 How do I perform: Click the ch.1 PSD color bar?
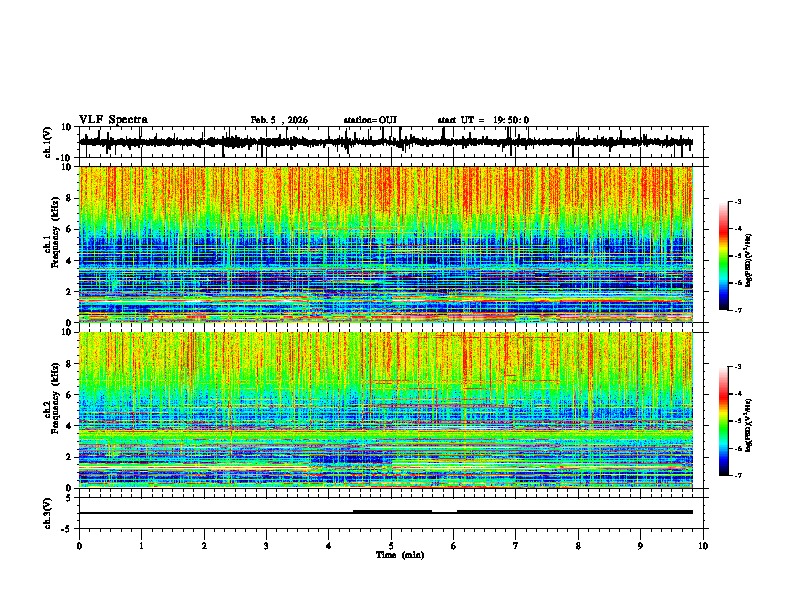(x=724, y=256)
